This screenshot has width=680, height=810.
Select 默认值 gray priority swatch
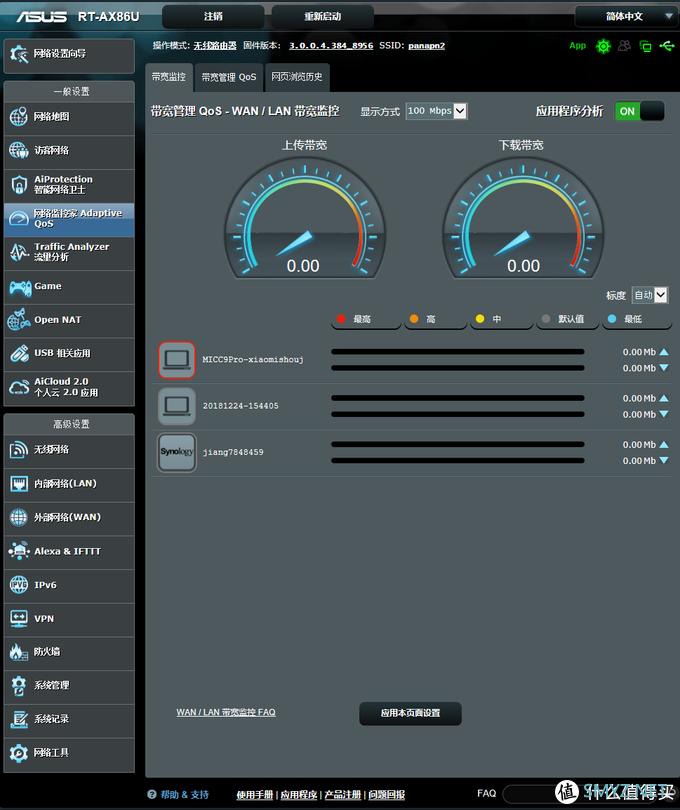[546, 319]
